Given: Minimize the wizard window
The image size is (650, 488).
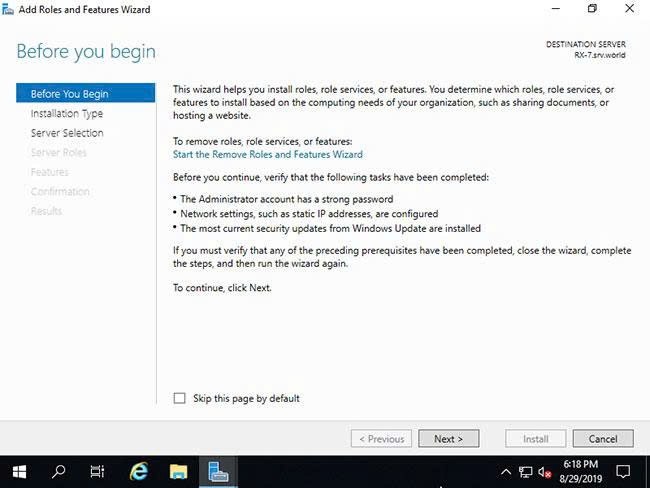Looking at the screenshot, I should tap(555, 8).
